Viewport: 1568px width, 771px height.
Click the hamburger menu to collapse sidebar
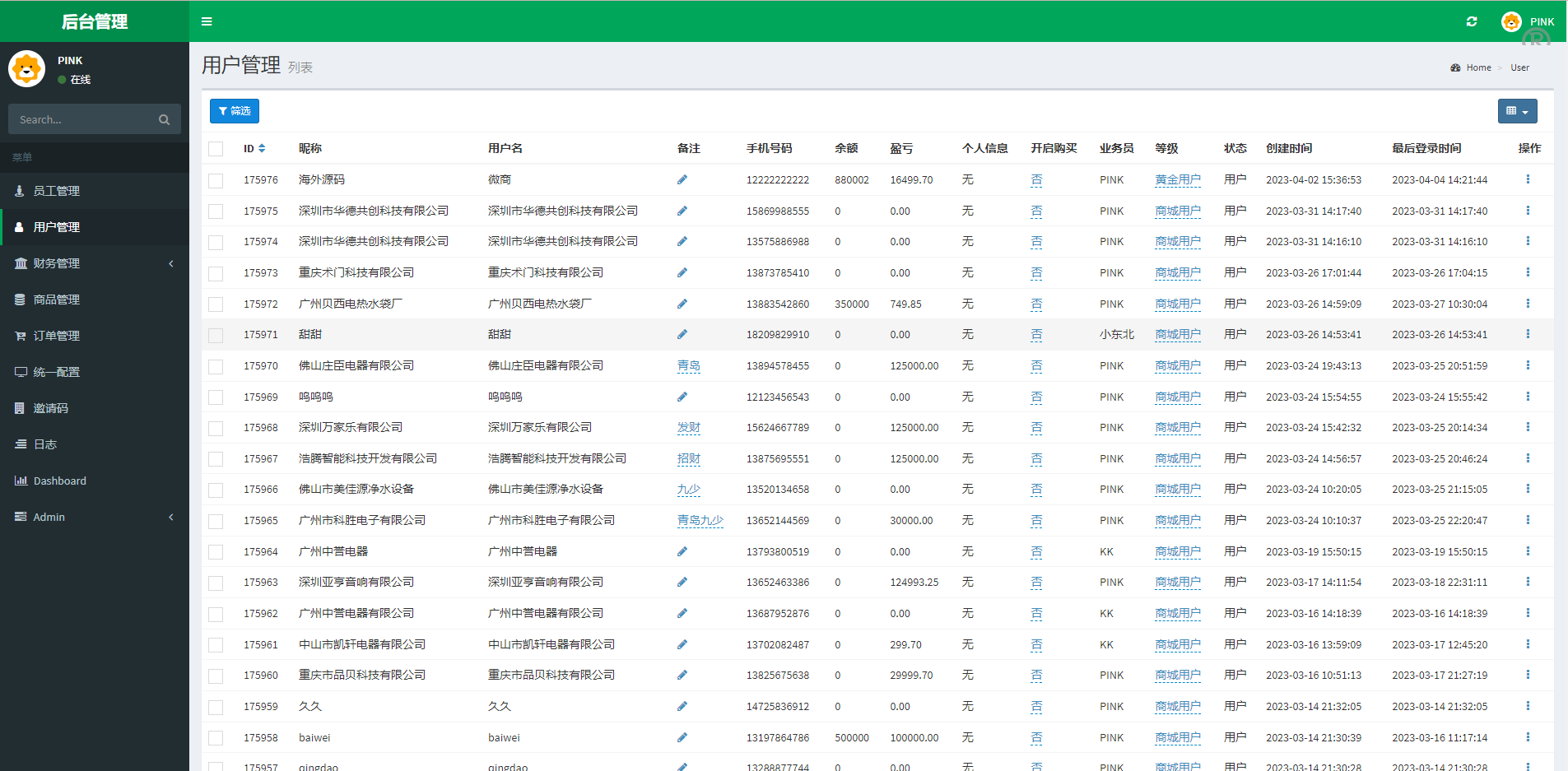[207, 21]
